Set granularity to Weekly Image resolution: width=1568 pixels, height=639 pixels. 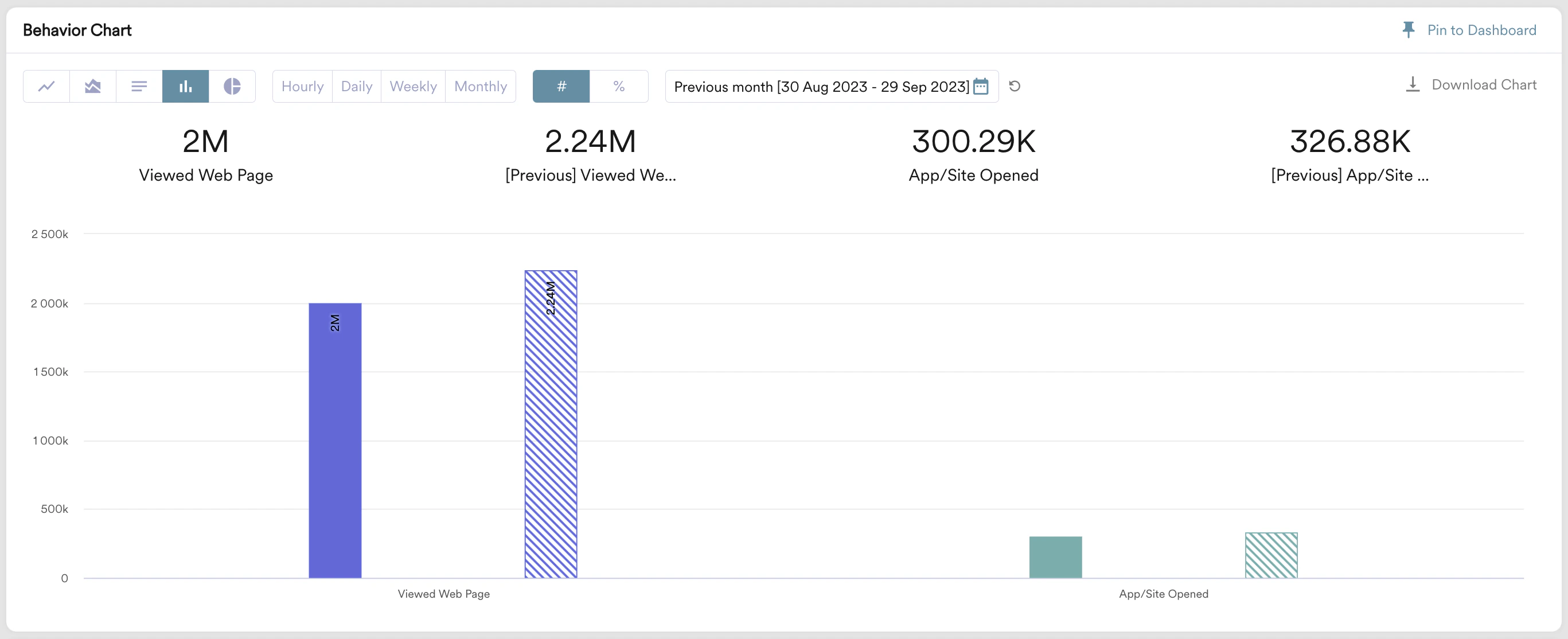pos(414,87)
